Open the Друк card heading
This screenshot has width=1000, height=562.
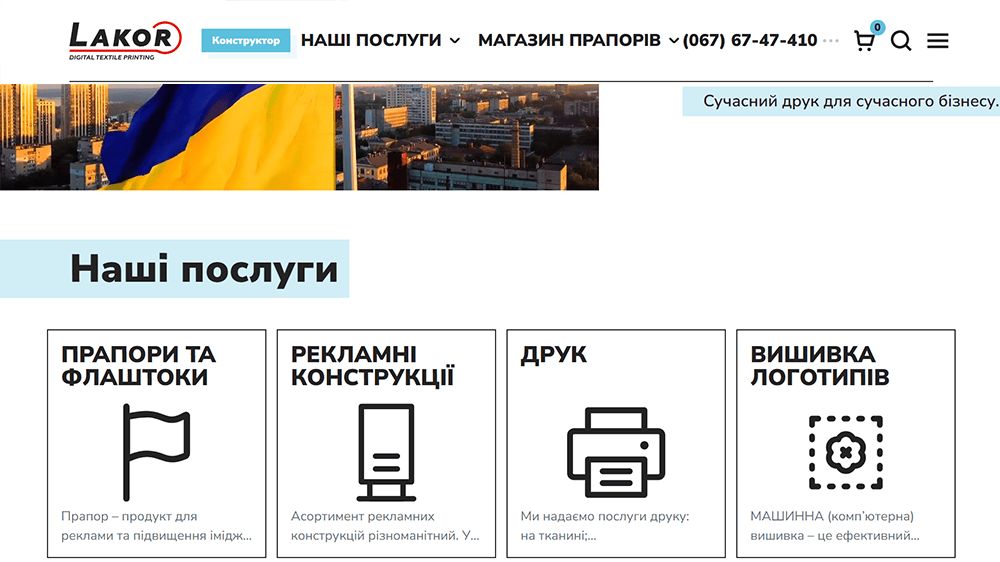[554, 355]
